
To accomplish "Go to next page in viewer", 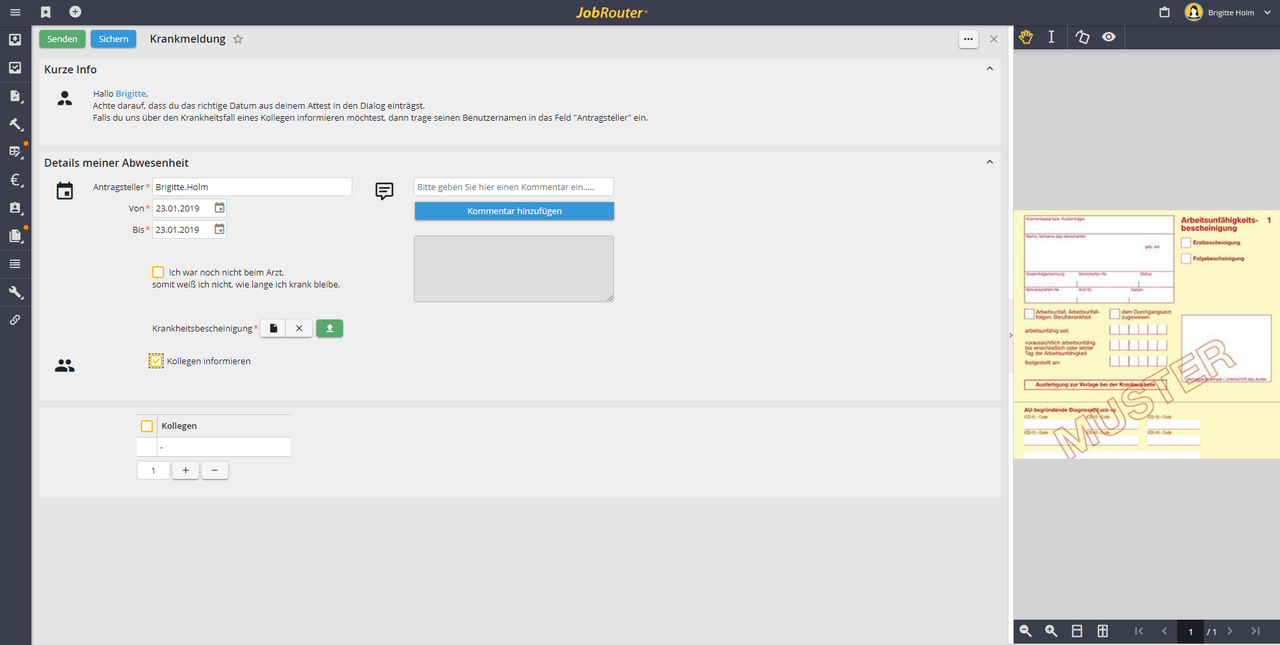I will 1229,631.
